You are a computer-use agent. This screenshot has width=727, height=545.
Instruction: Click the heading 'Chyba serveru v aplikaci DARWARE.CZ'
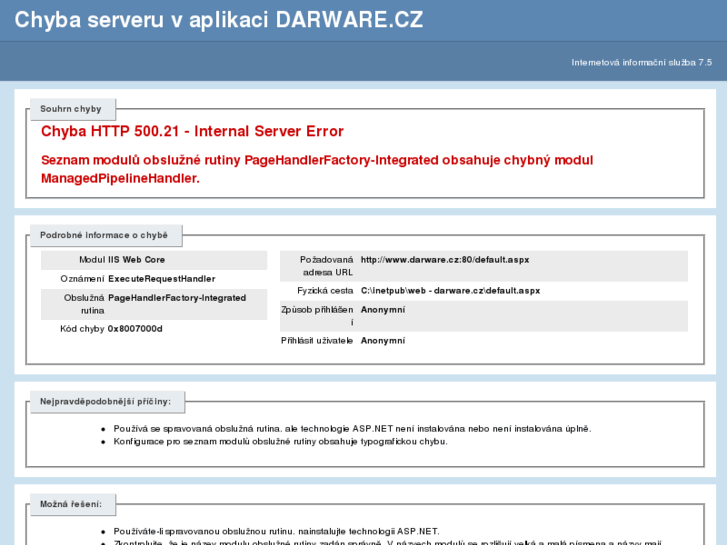218,20
